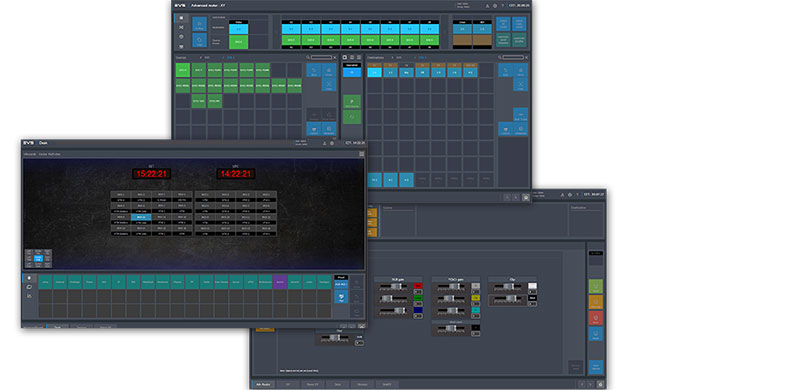Click into the Sources search field
800x390 pixels.
click(321, 57)
